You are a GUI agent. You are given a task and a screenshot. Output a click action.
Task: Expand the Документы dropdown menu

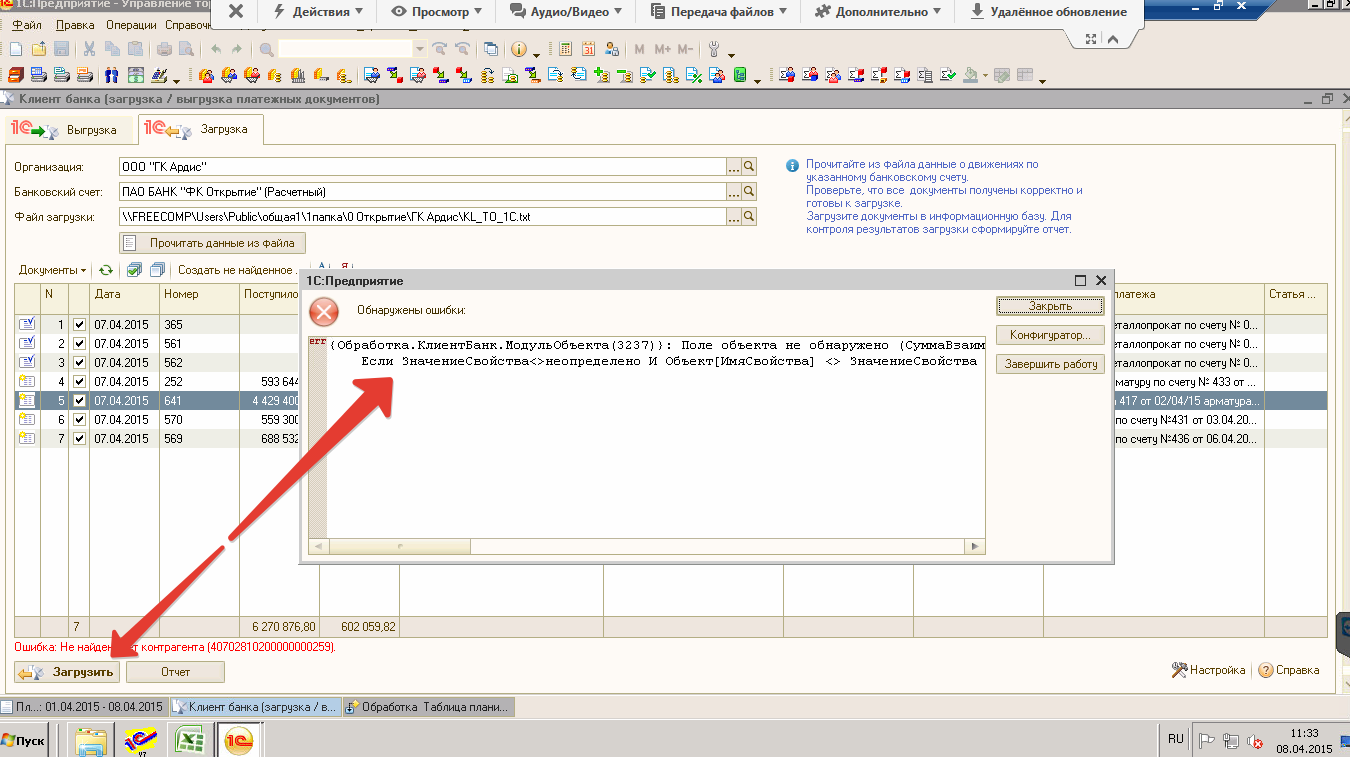pyautogui.click(x=52, y=270)
